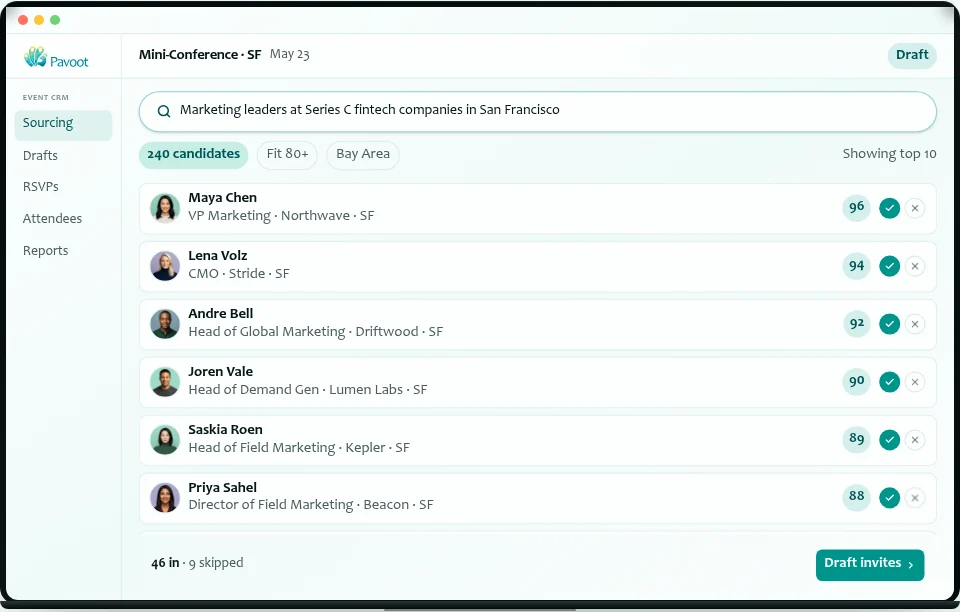Click Lena Volz's fit score 94
Image resolution: width=960 pixels, height=612 pixels.
(856, 266)
